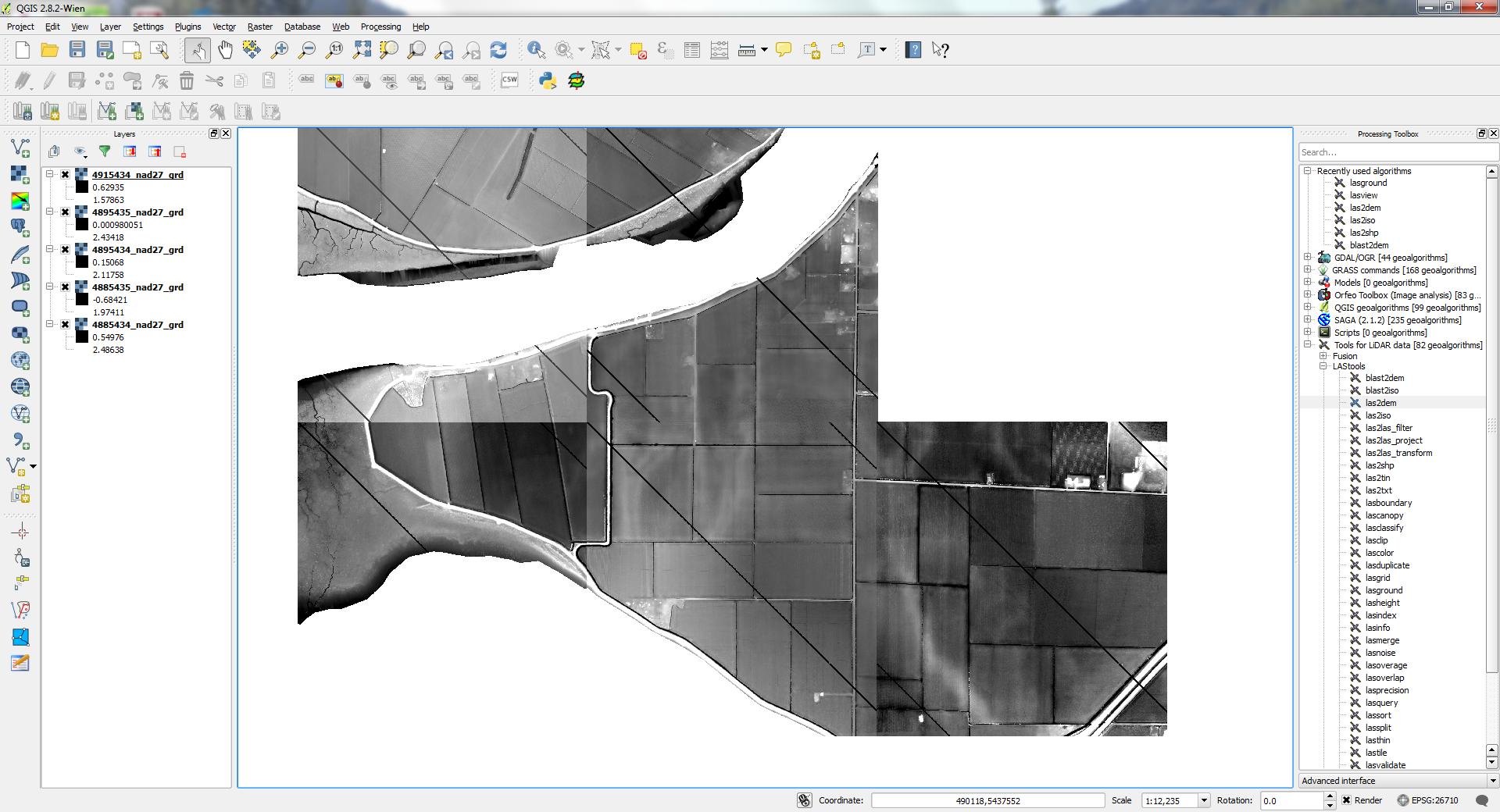Viewport: 1500px width, 812px height.
Task: Select lasground in Recently used algorithms
Action: 1368,183
